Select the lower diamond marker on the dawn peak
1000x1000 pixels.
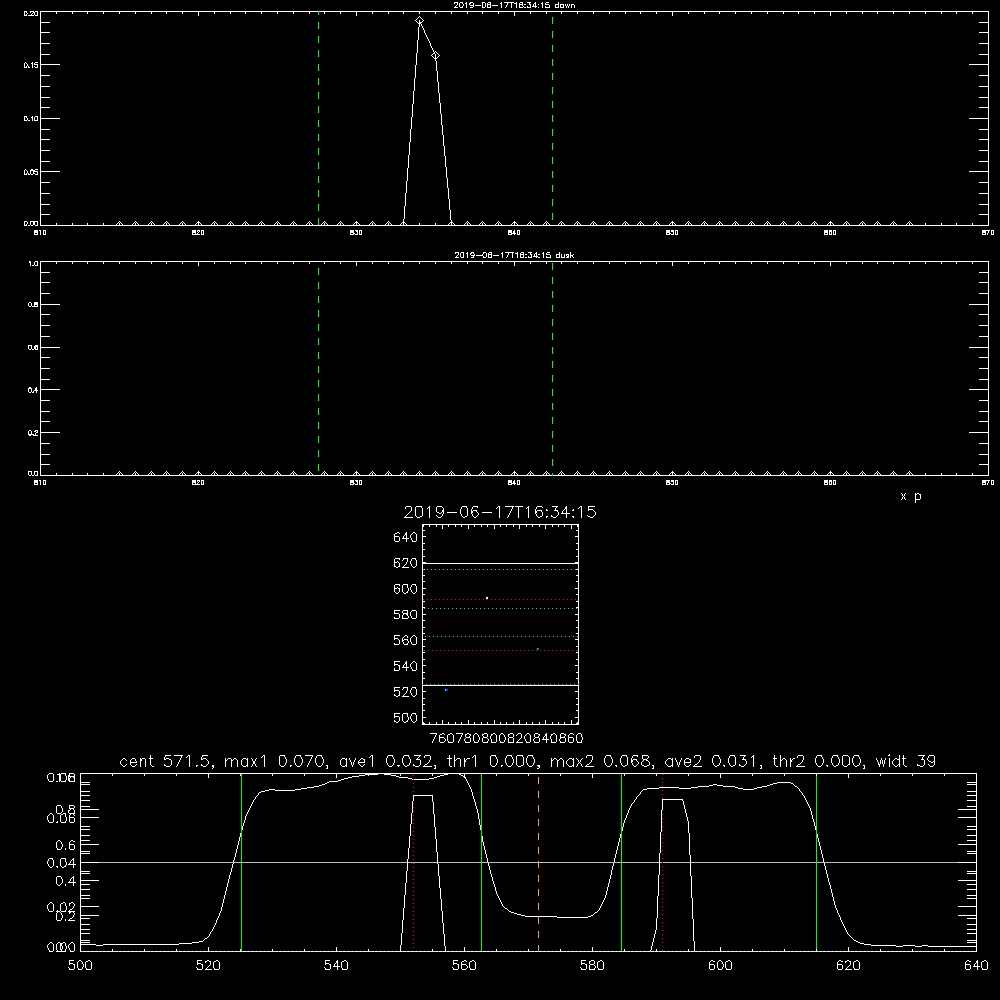click(x=435, y=56)
